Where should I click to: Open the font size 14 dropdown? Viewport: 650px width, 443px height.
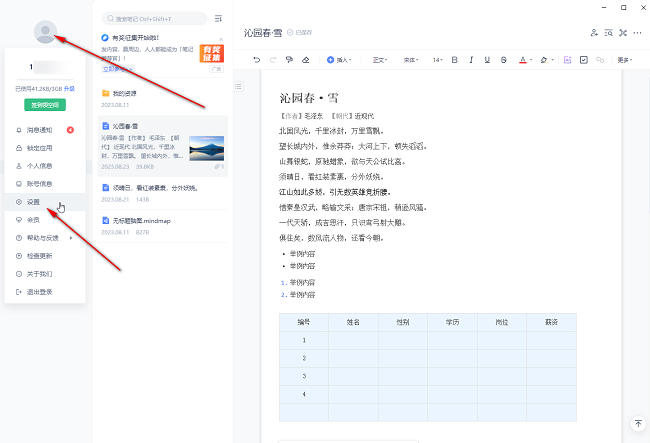(x=438, y=60)
